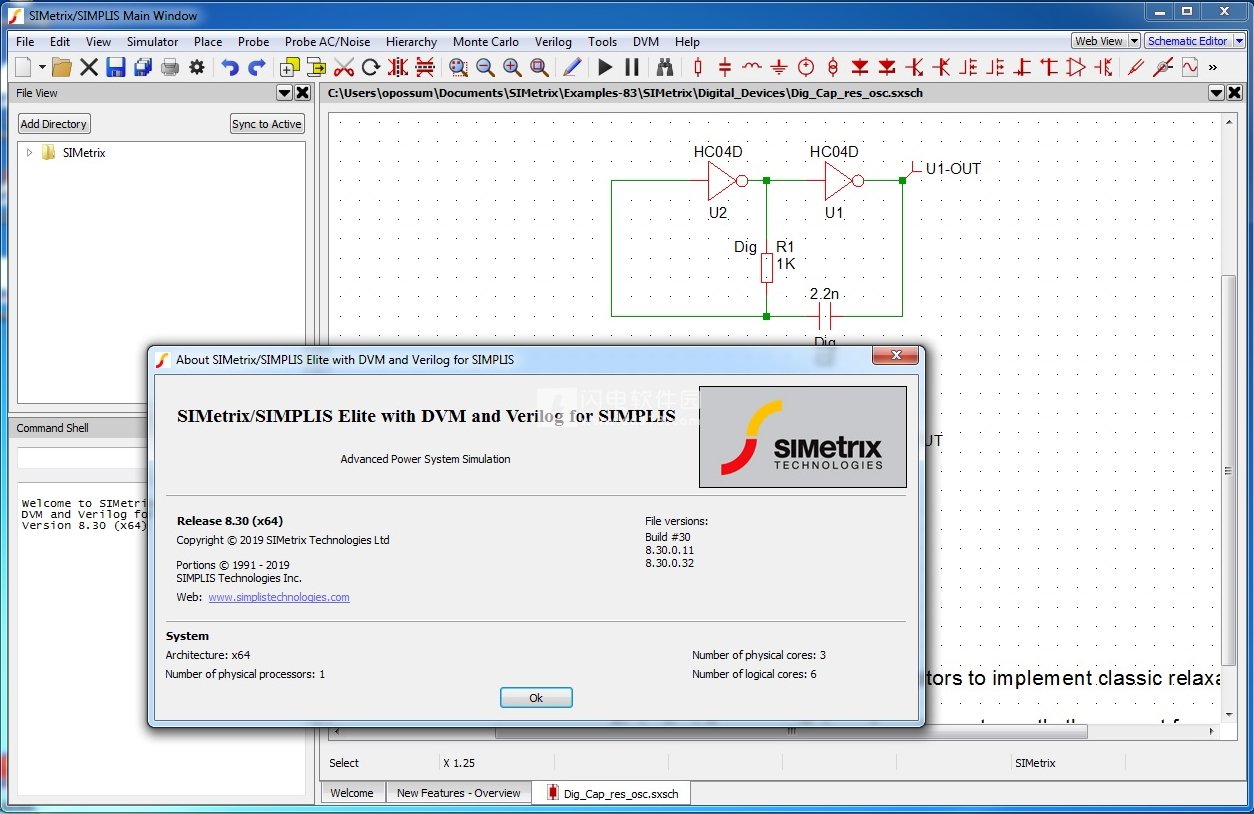Rotate the selected component
Viewport: 1254px width, 814px height.
(371, 67)
